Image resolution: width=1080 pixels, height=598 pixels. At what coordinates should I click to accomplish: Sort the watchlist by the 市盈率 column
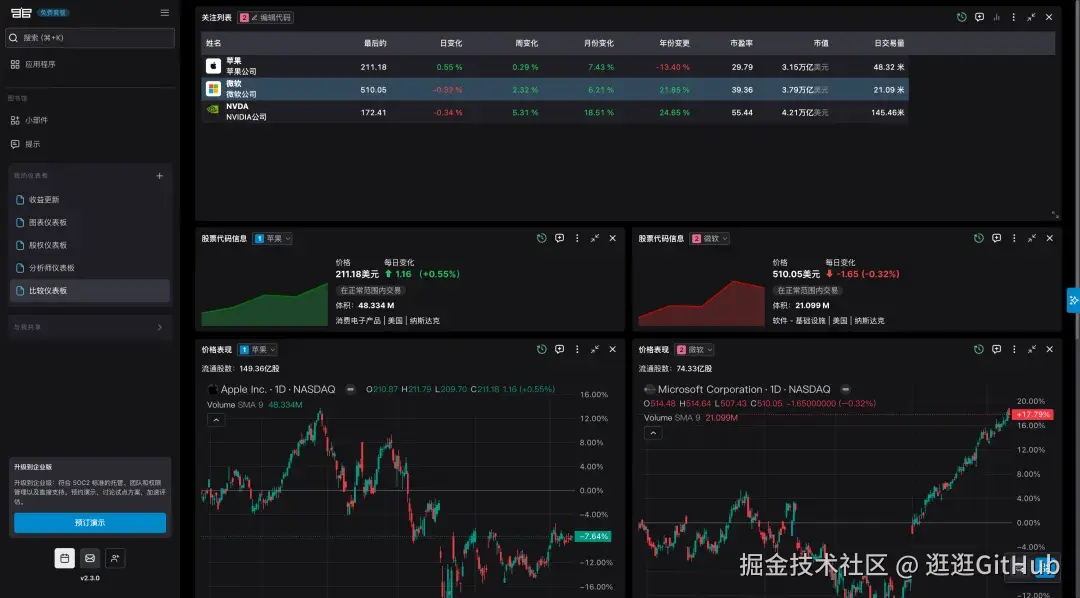pyautogui.click(x=742, y=43)
